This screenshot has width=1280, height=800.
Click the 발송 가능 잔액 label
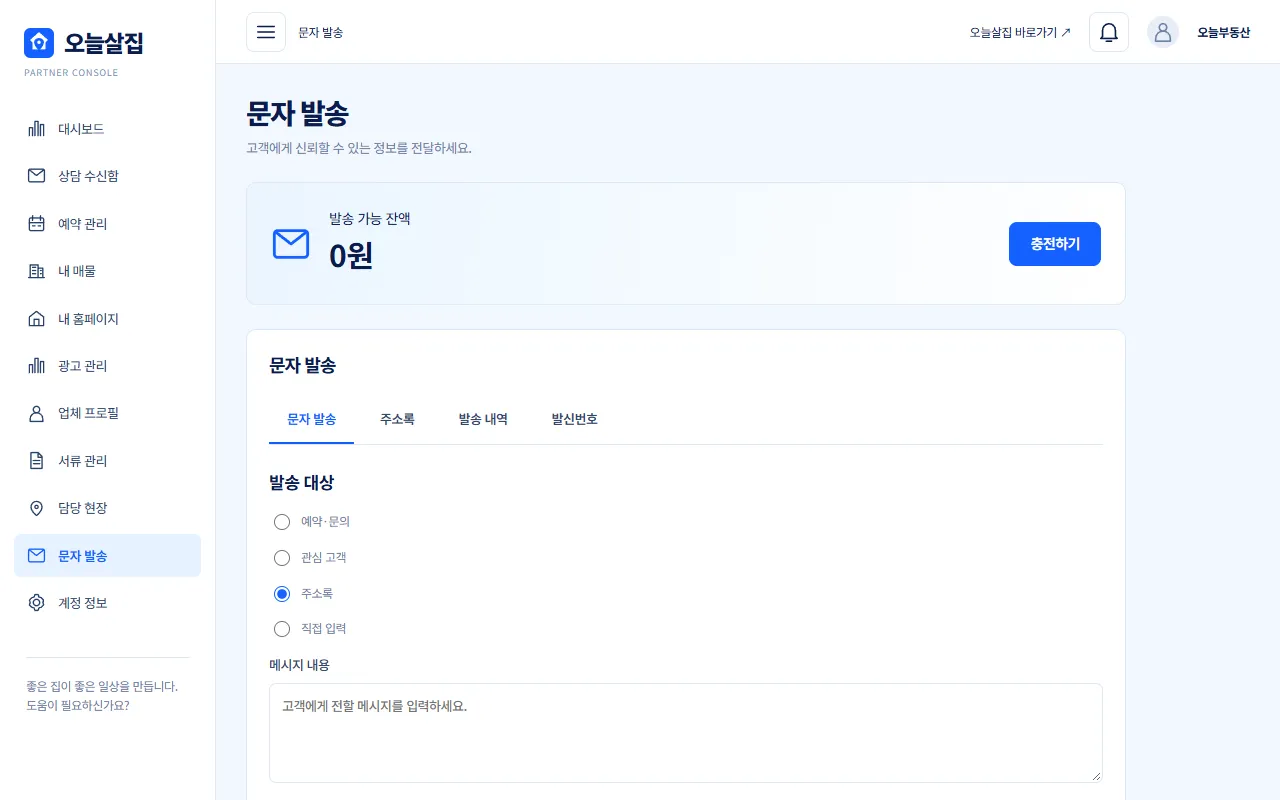click(x=370, y=219)
